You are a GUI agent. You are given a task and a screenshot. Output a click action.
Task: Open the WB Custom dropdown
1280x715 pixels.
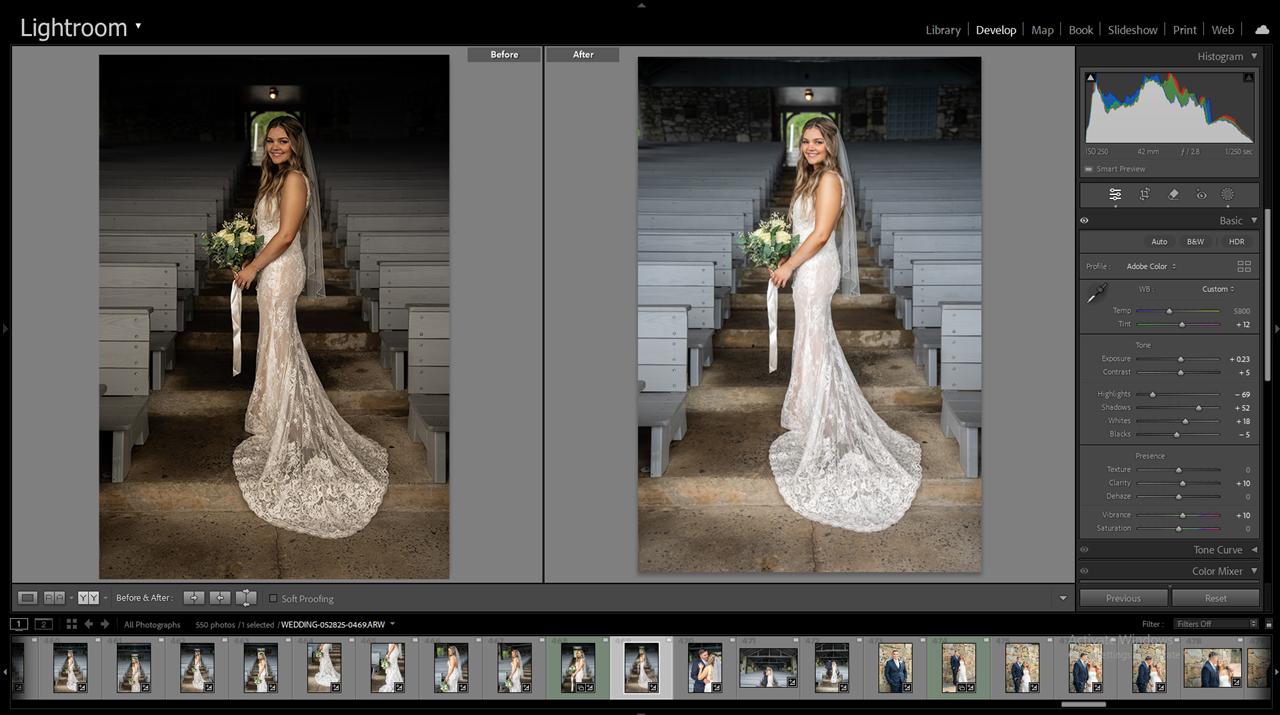coord(1218,289)
